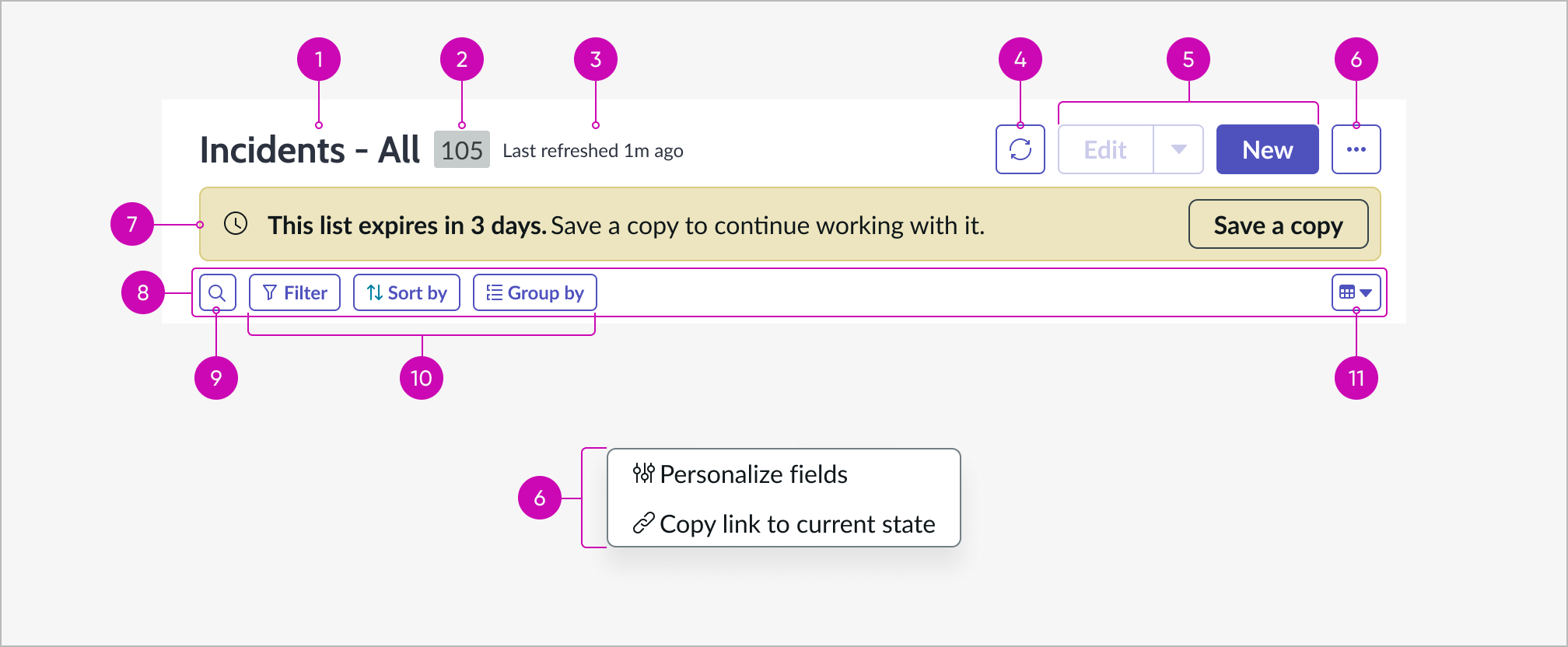
Task: Click the 105 record count badge
Action: click(x=461, y=148)
